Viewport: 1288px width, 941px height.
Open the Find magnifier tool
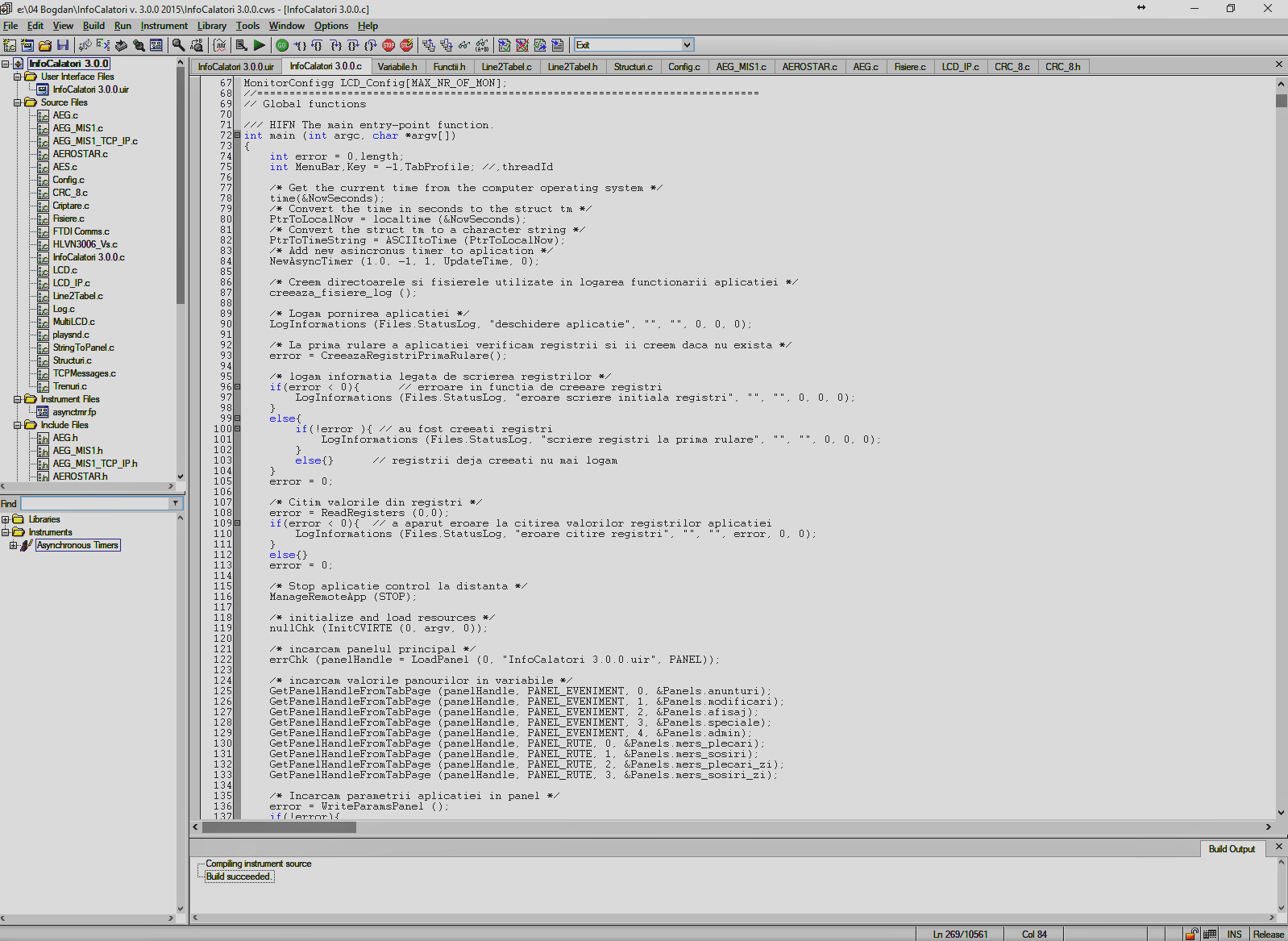pos(178,45)
